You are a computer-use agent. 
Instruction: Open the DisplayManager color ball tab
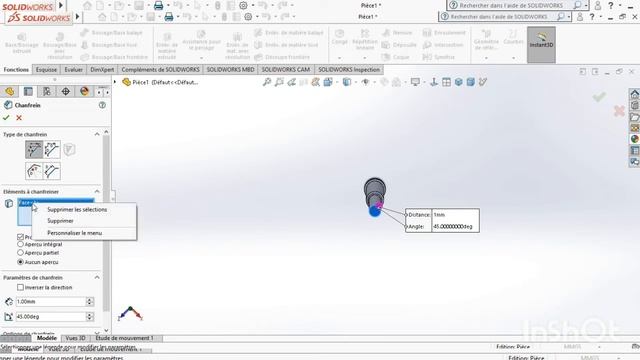coord(84,91)
